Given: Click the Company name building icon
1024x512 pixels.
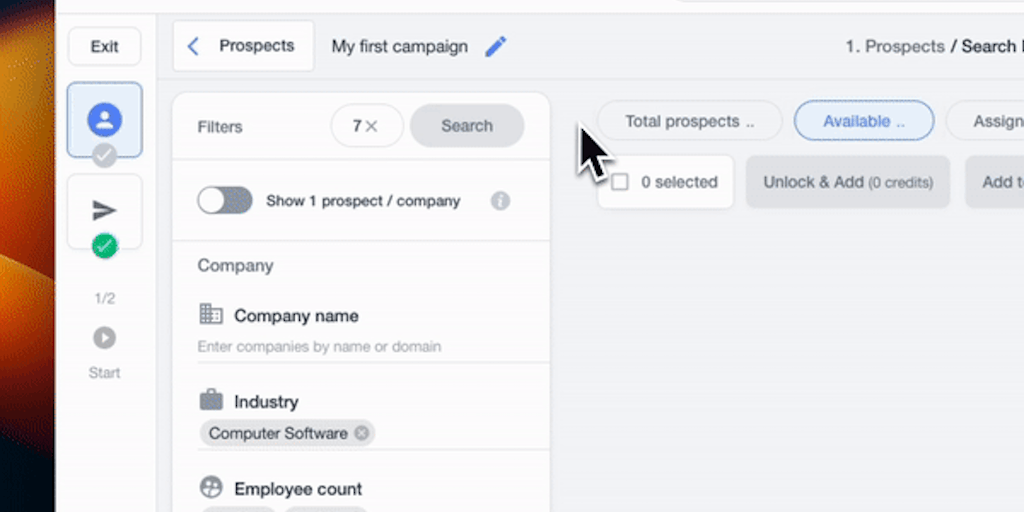Looking at the screenshot, I should pos(211,314).
